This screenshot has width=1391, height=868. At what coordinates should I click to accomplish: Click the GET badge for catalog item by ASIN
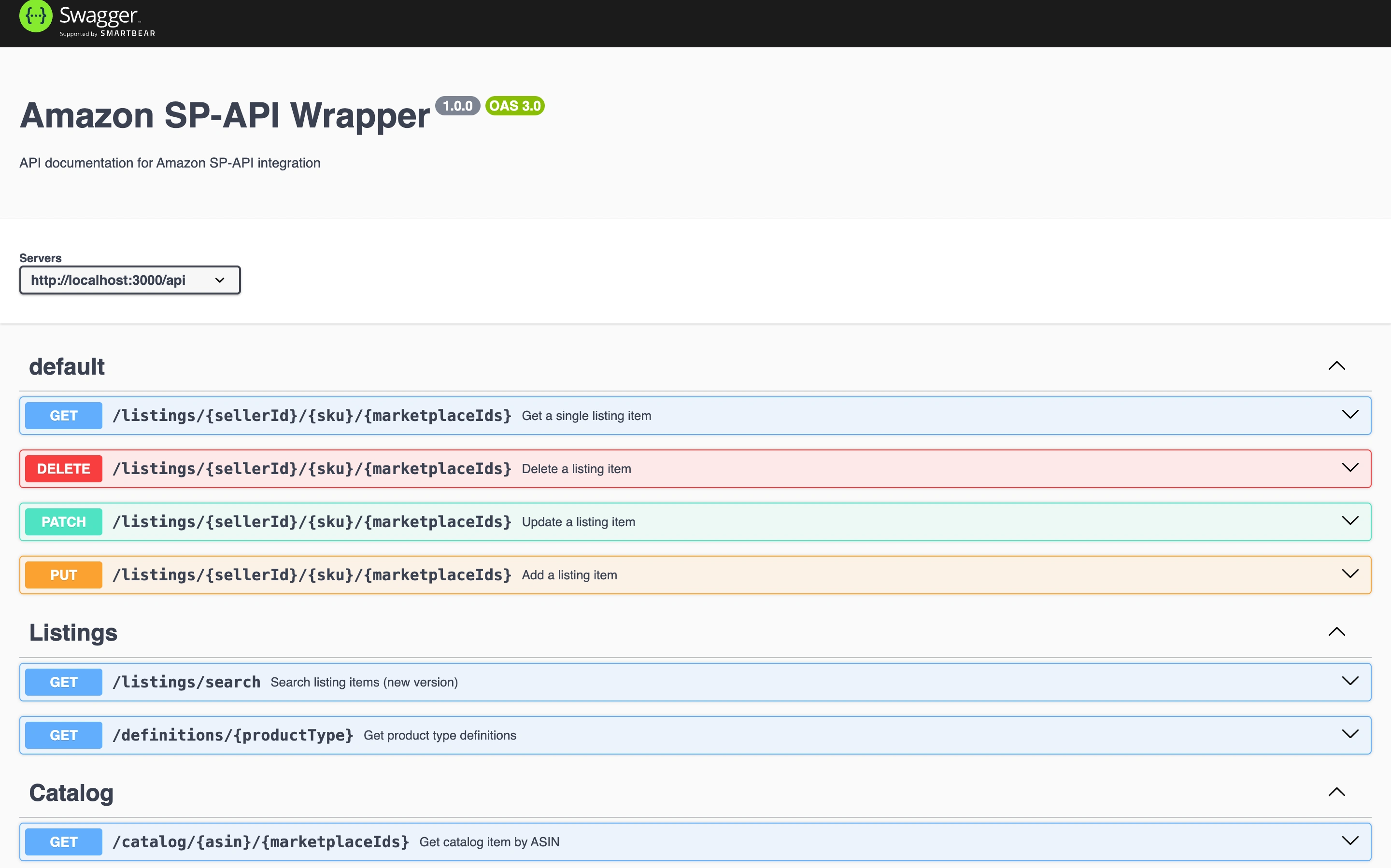63,841
